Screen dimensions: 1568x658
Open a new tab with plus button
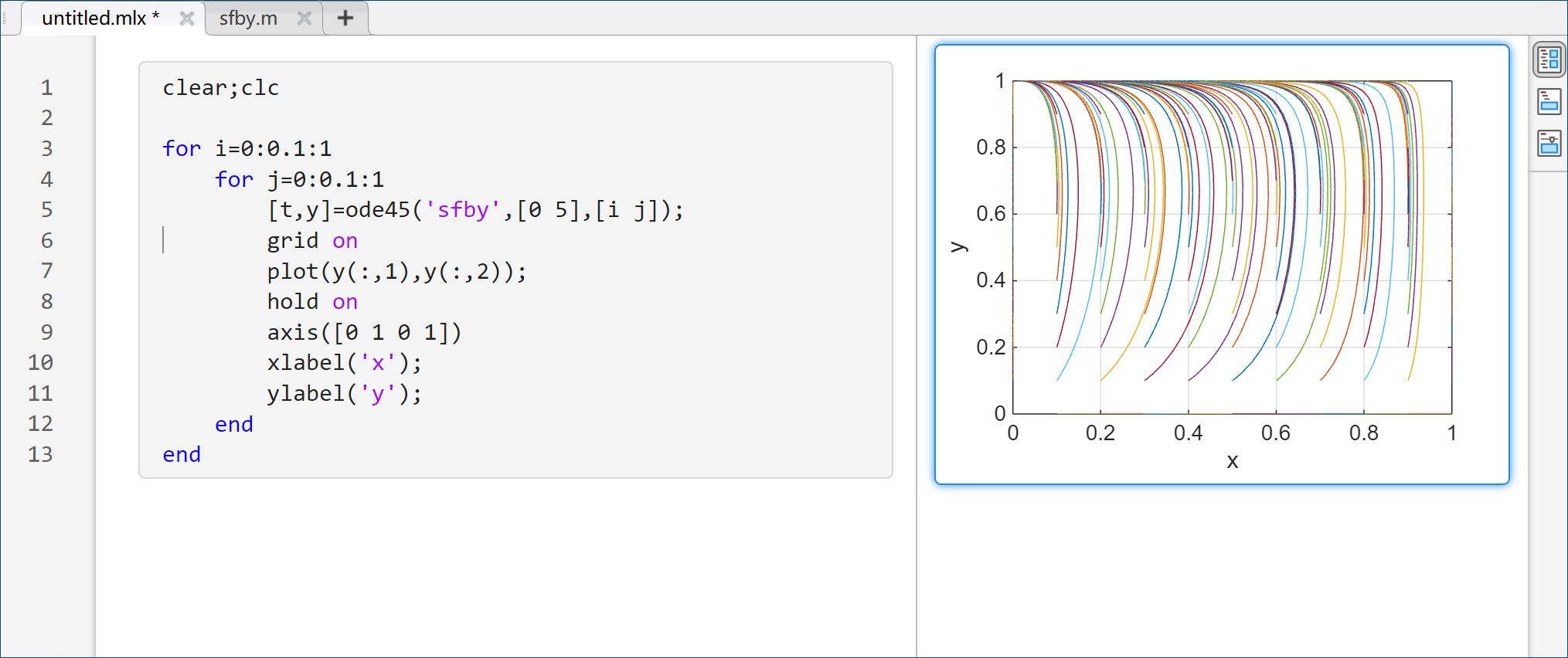pos(345,18)
